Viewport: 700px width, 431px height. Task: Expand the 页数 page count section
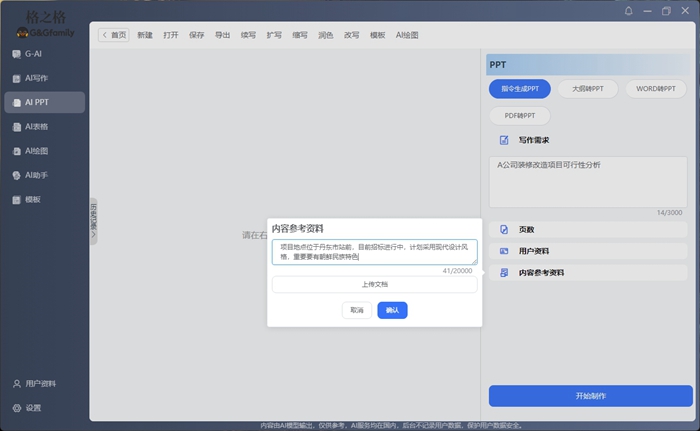pyautogui.click(x=588, y=230)
